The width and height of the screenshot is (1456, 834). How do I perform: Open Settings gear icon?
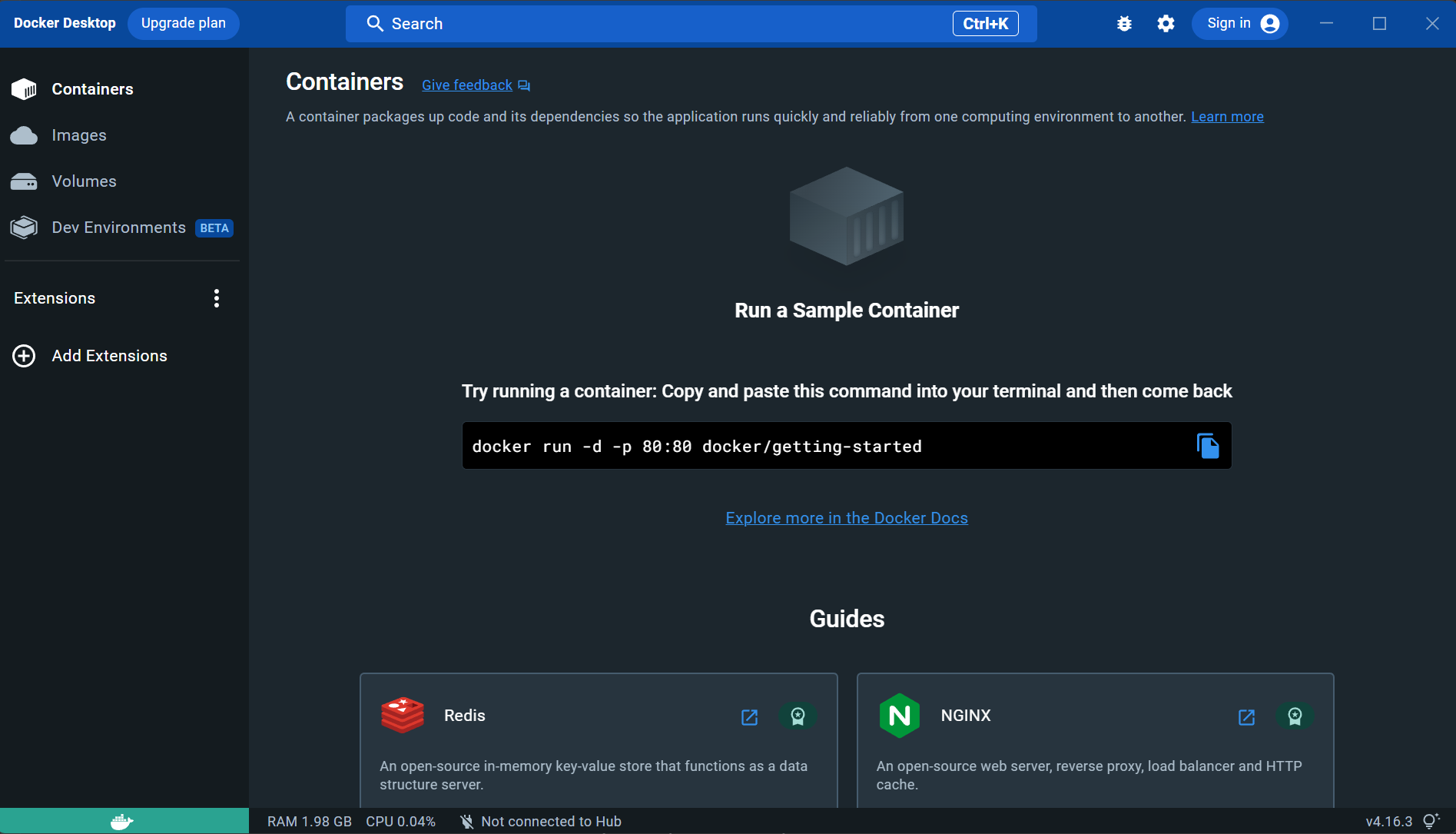(1166, 24)
